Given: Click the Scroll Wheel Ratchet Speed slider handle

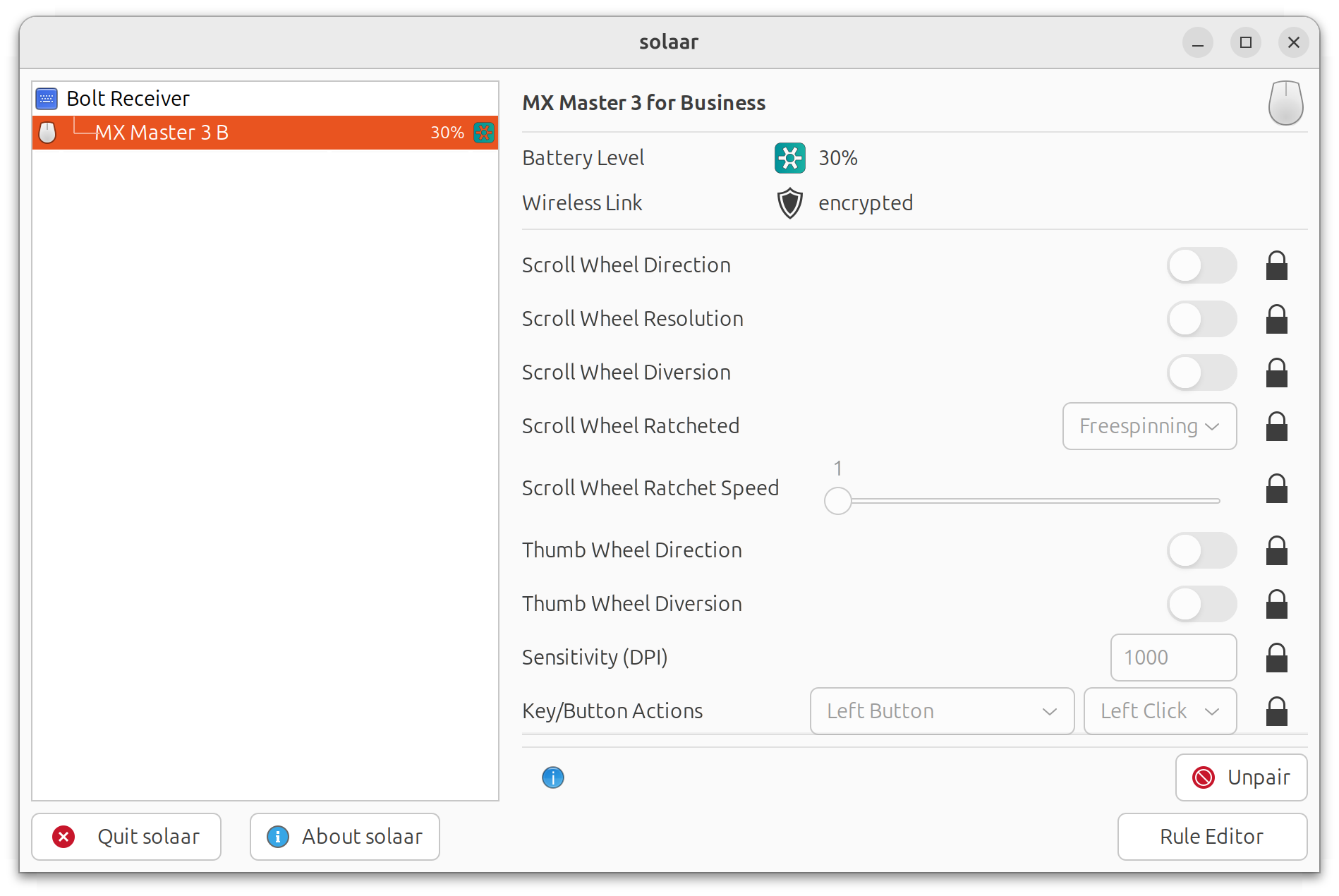Looking at the screenshot, I should pyautogui.click(x=837, y=501).
